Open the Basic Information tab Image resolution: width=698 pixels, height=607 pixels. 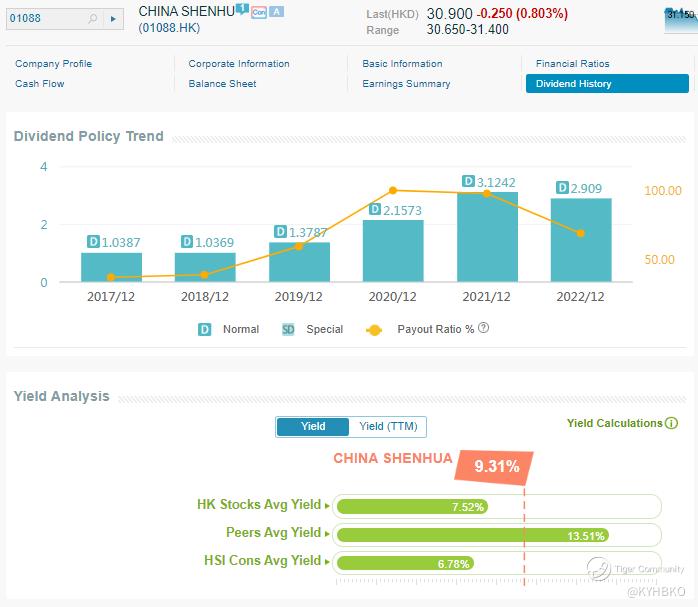402,64
